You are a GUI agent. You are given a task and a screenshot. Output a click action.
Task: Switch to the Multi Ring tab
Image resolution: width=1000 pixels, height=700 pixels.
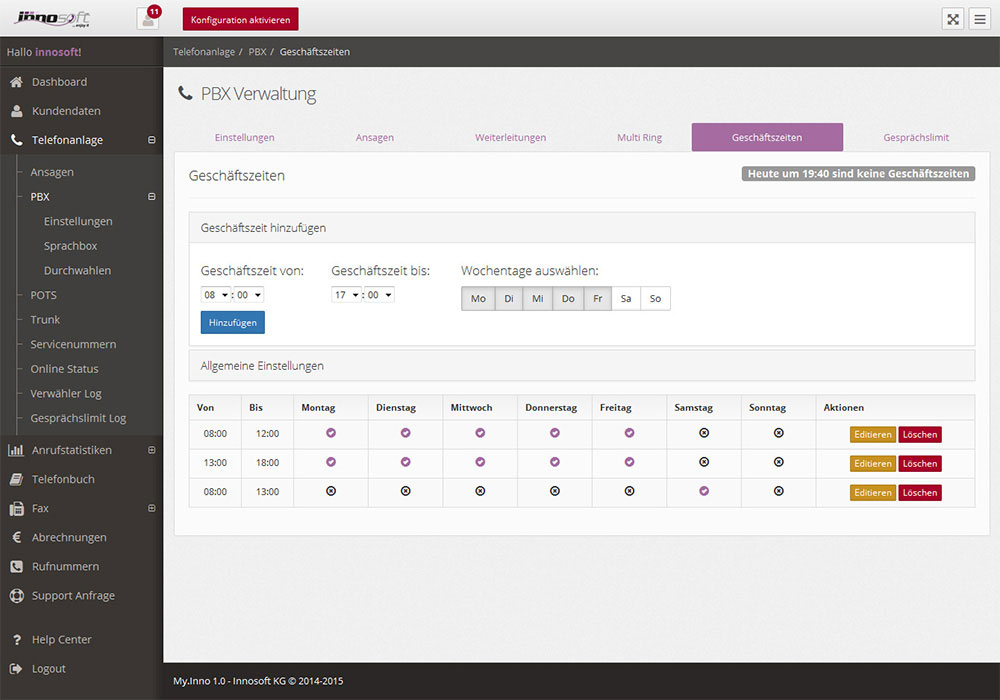coord(639,137)
